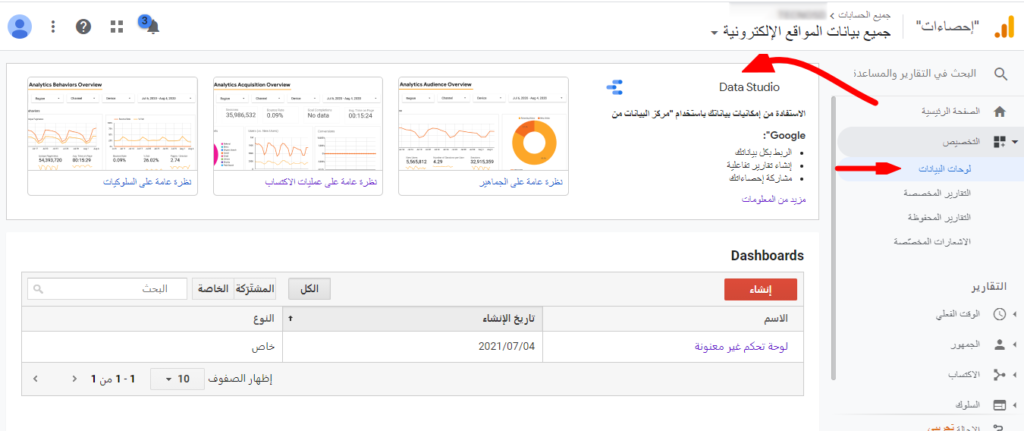This screenshot has width=1024, height=431.
Task: Click the search magnifier in sidebar
Action: click(1000, 73)
